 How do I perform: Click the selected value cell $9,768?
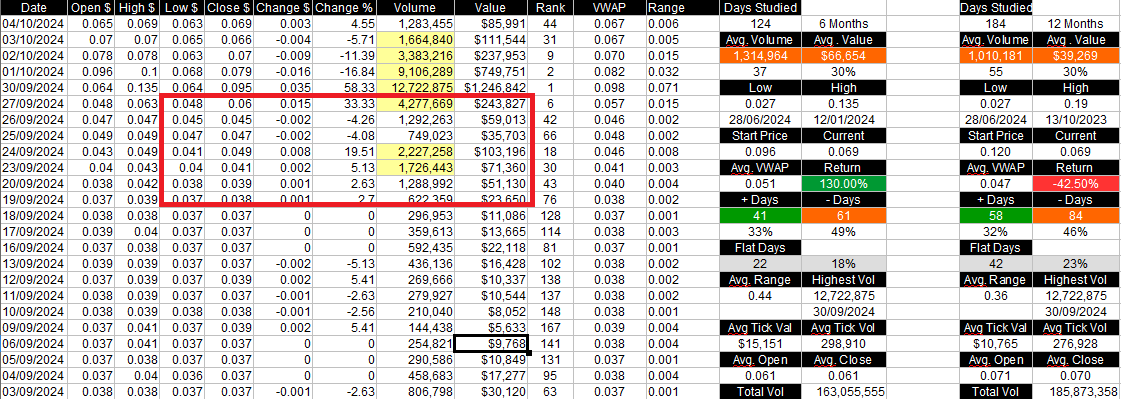click(492, 343)
